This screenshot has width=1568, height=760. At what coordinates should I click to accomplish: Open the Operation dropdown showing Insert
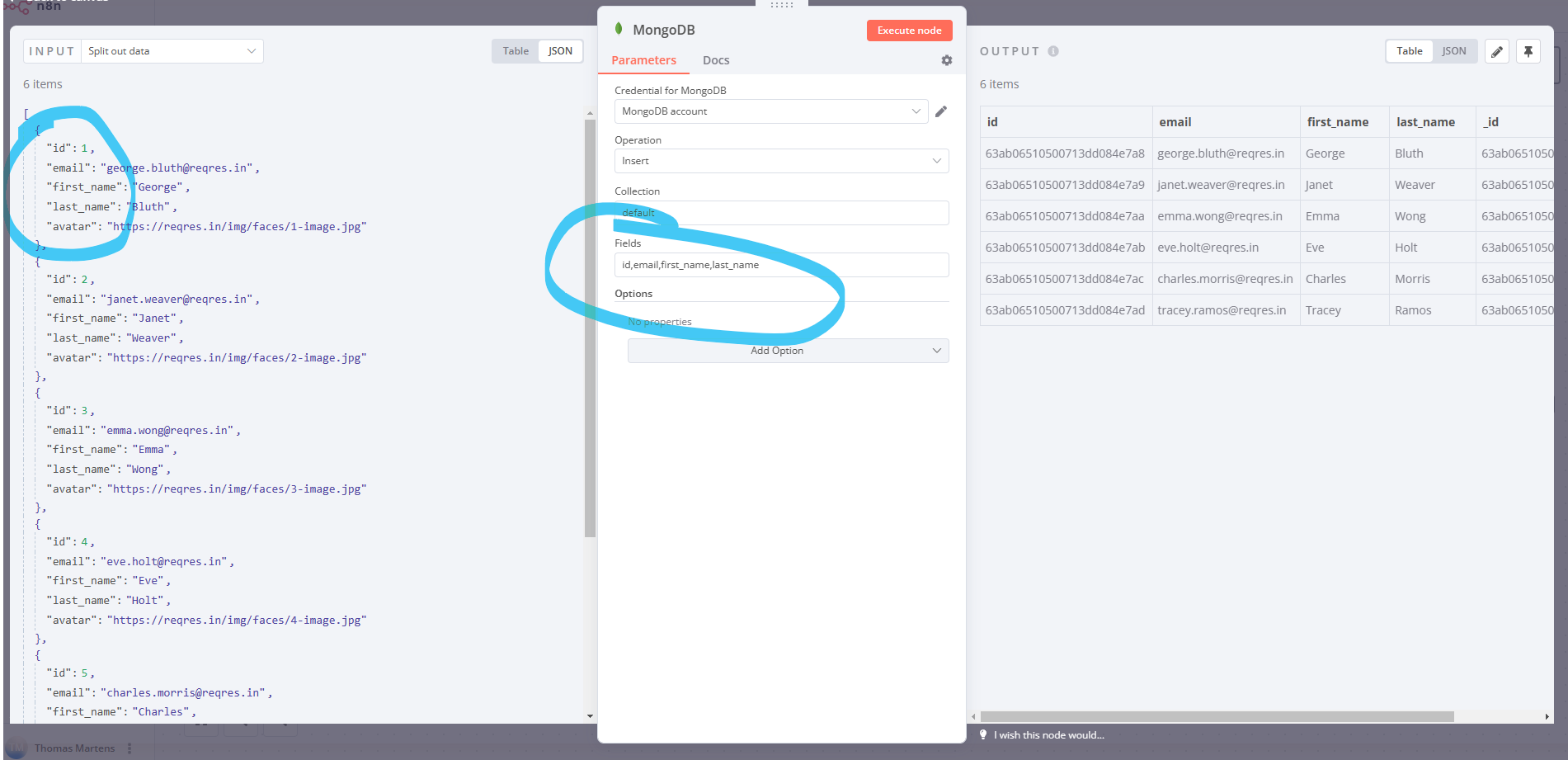782,161
